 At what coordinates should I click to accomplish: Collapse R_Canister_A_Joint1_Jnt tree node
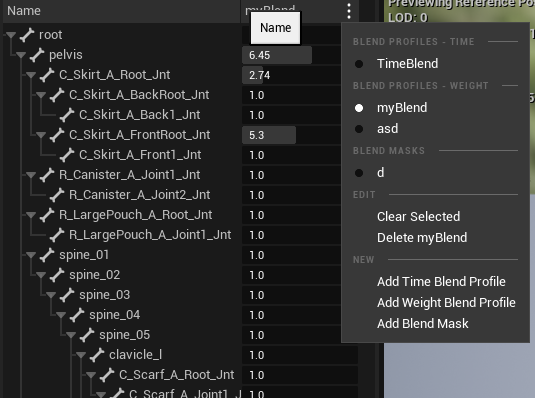pos(31,175)
